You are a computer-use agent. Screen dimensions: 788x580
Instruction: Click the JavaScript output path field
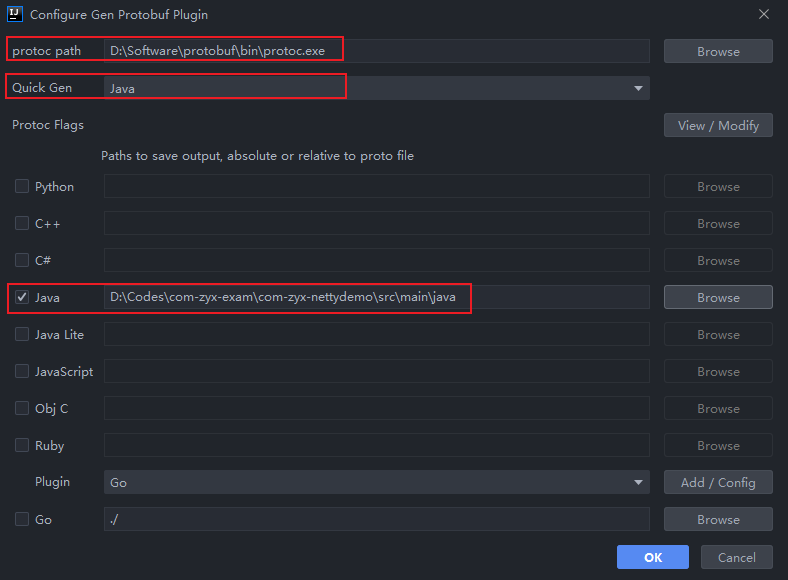click(376, 371)
